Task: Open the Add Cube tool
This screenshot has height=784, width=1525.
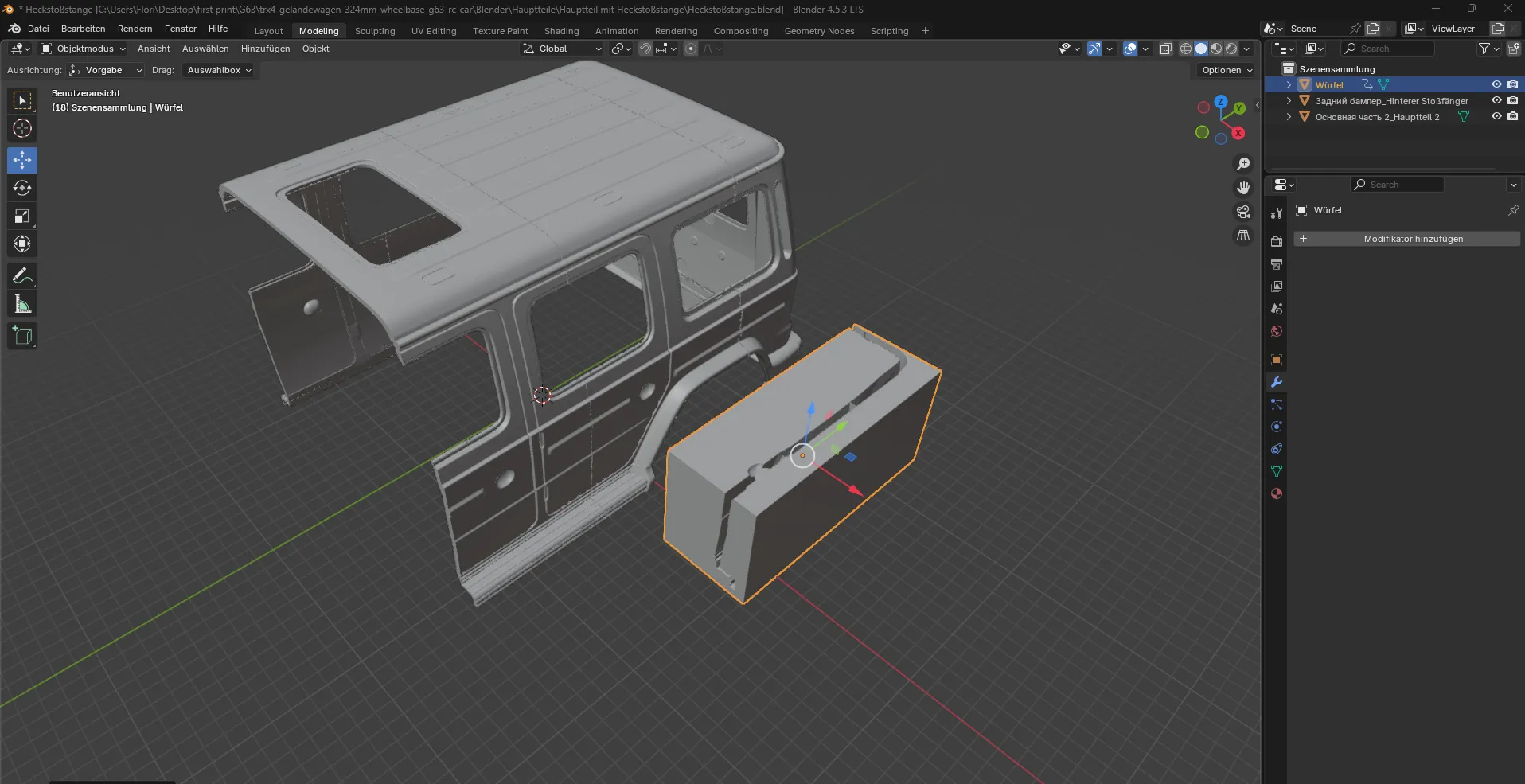Action: pyautogui.click(x=22, y=335)
